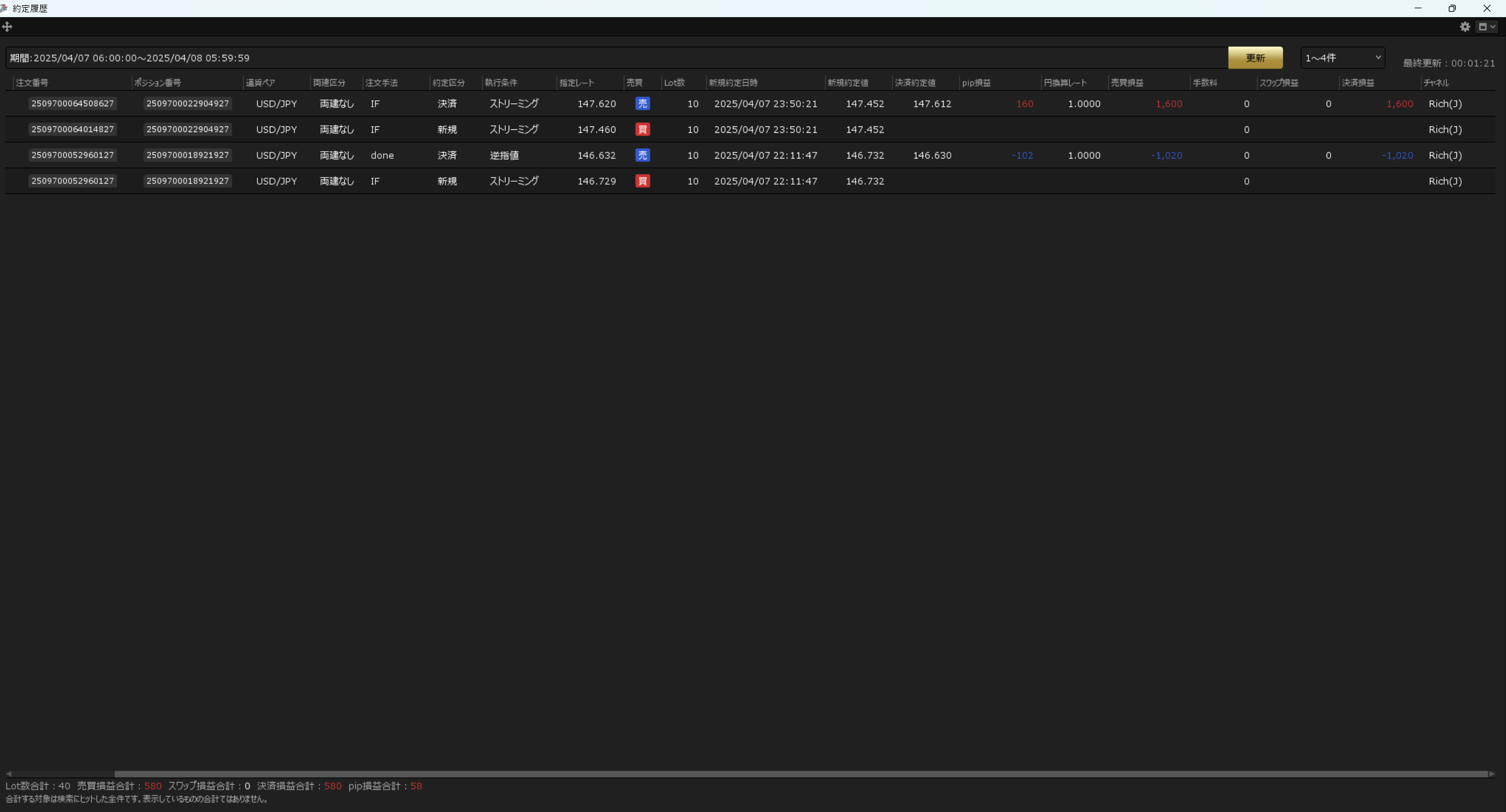Expand the 1～4件 page range dropdown
Viewport: 1506px width, 812px height.
[1343, 58]
